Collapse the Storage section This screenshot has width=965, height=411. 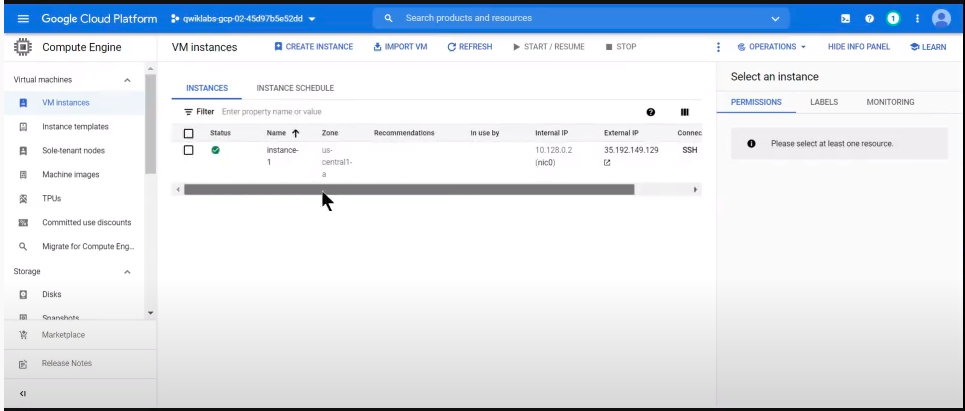pyautogui.click(x=127, y=271)
